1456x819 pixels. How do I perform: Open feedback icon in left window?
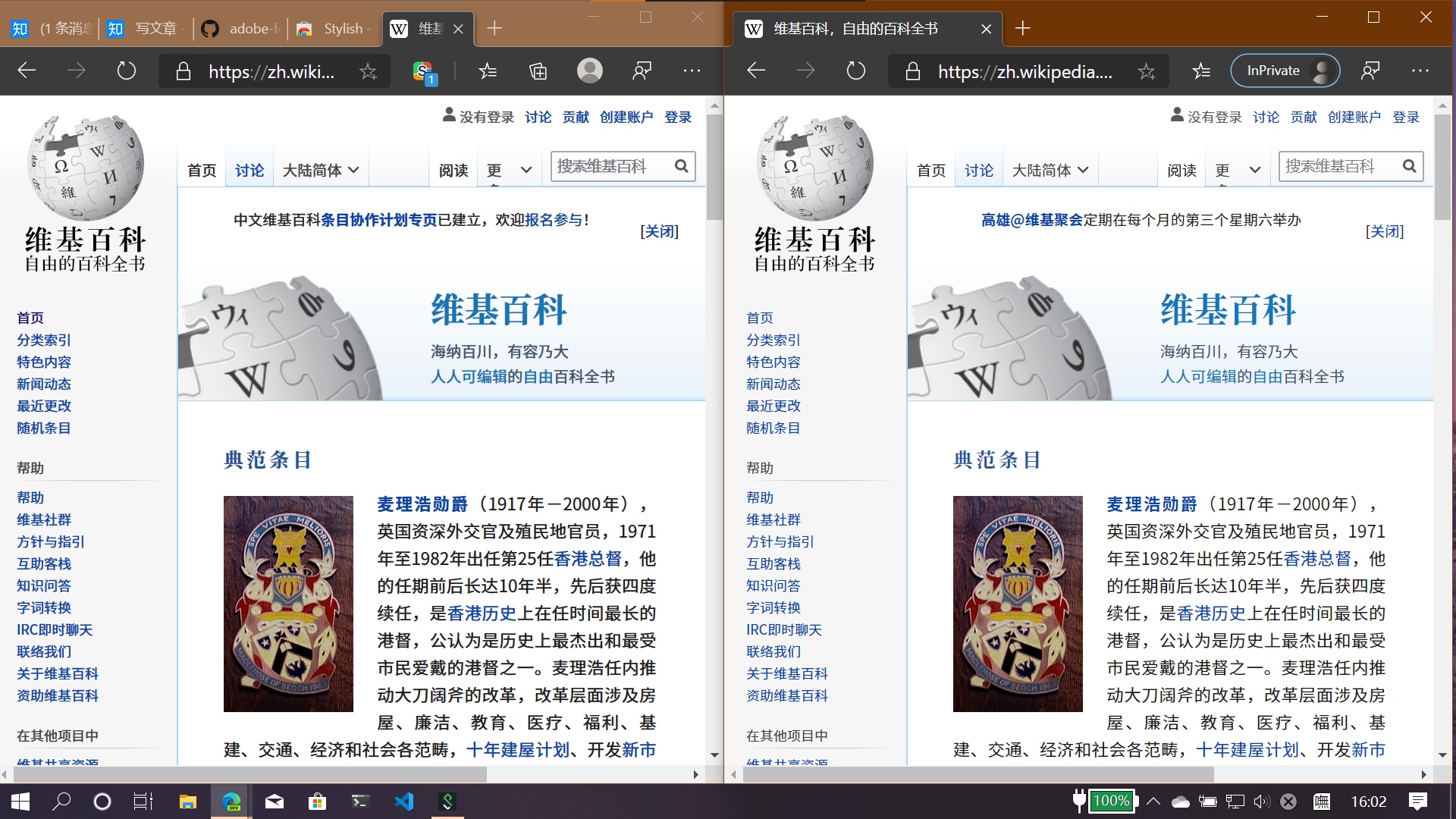coord(642,71)
